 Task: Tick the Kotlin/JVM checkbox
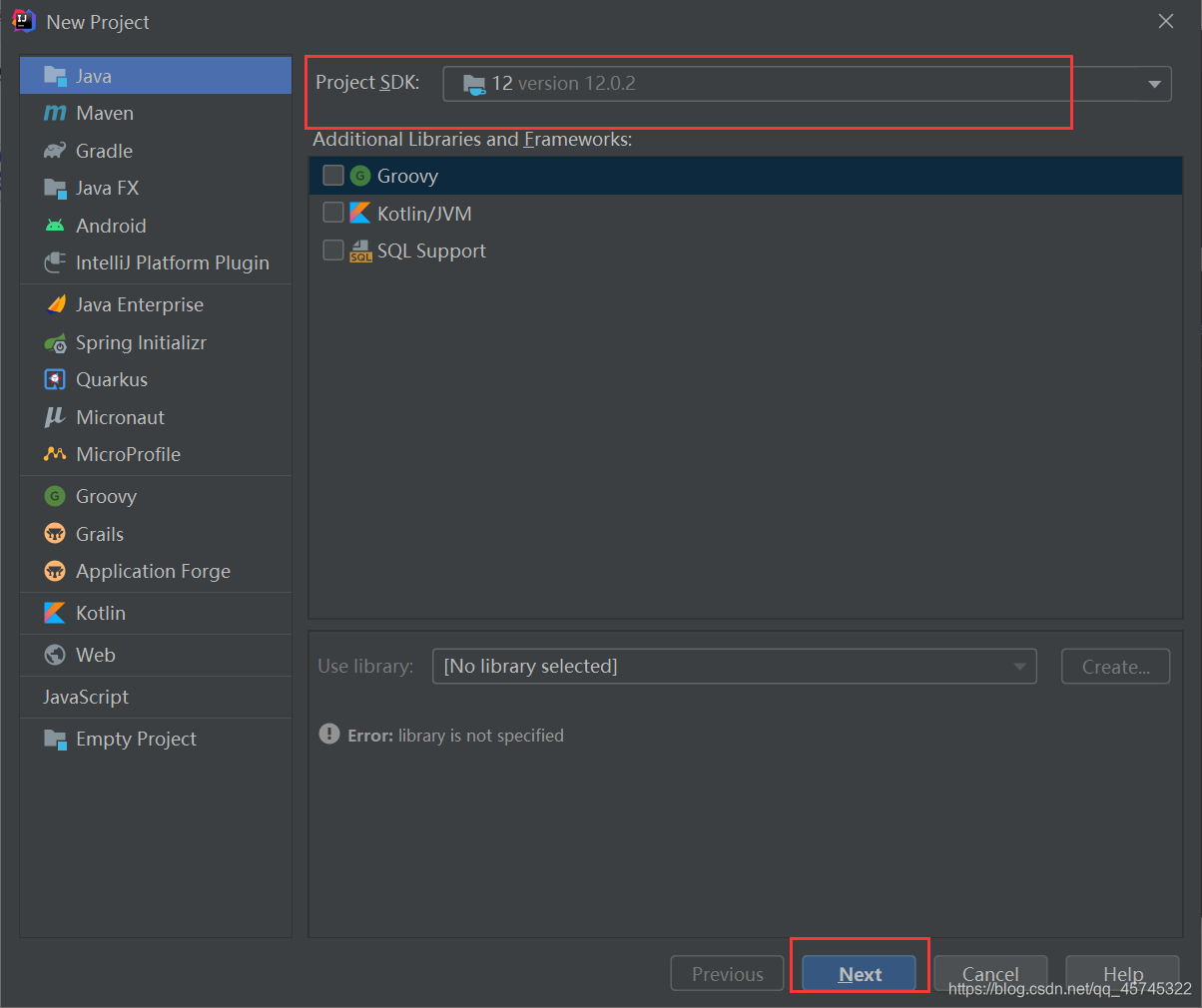click(x=333, y=213)
